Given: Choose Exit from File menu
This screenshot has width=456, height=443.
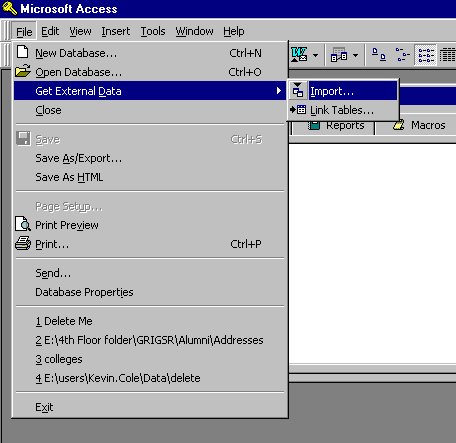Looking at the screenshot, I should pyautogui.click(x=150, y=407).
